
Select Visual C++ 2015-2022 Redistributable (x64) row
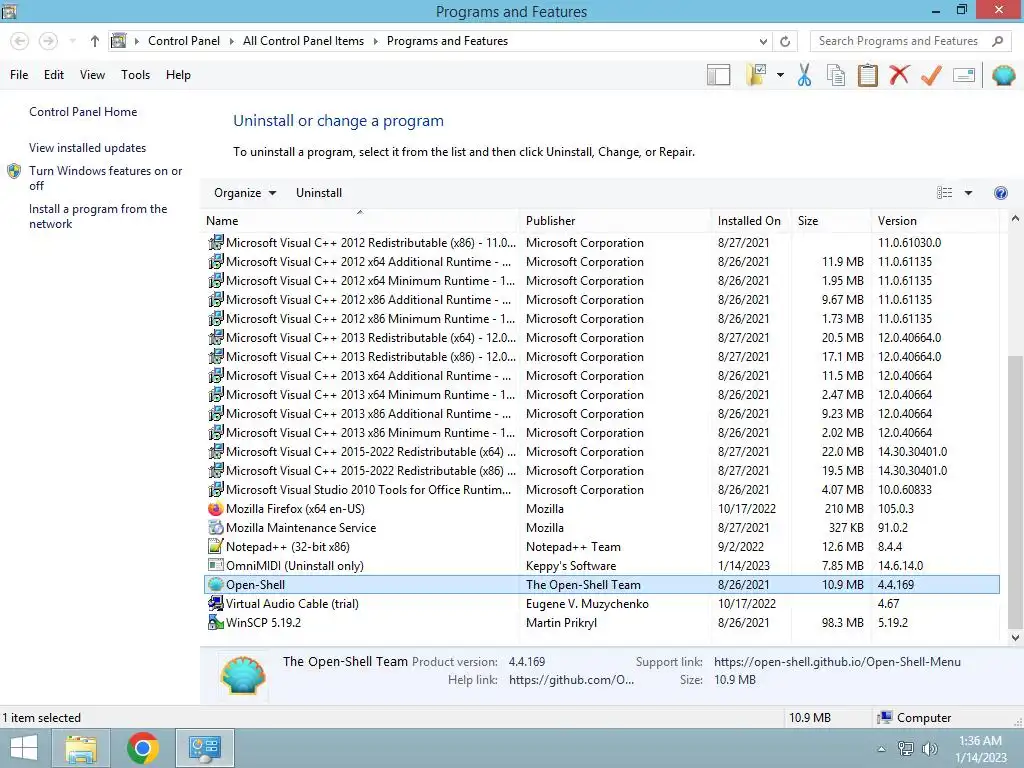pyautogui.click(x=602, y=452)
